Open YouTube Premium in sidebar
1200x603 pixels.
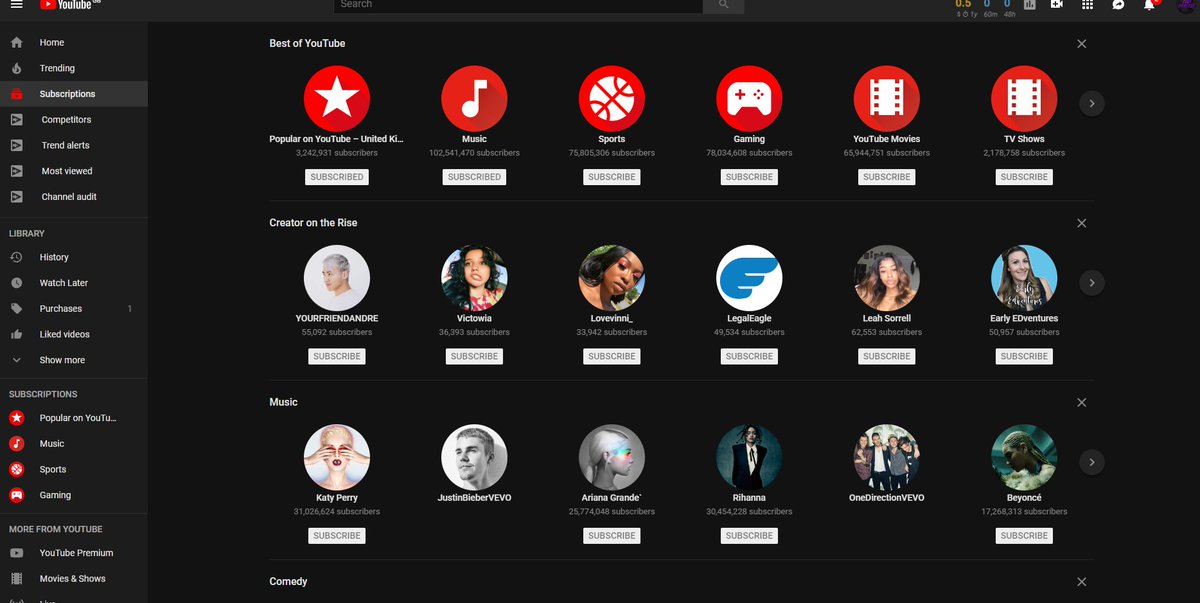(74, 553)
